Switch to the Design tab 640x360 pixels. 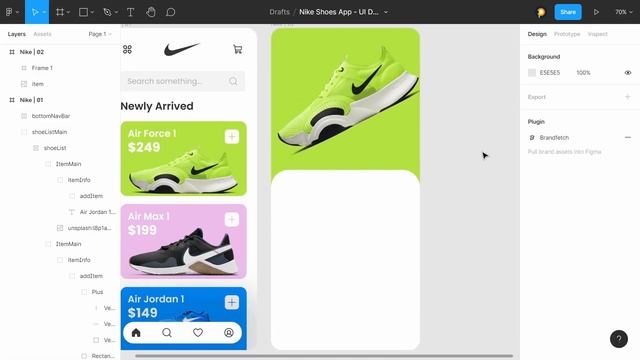(x=537, y=34)
